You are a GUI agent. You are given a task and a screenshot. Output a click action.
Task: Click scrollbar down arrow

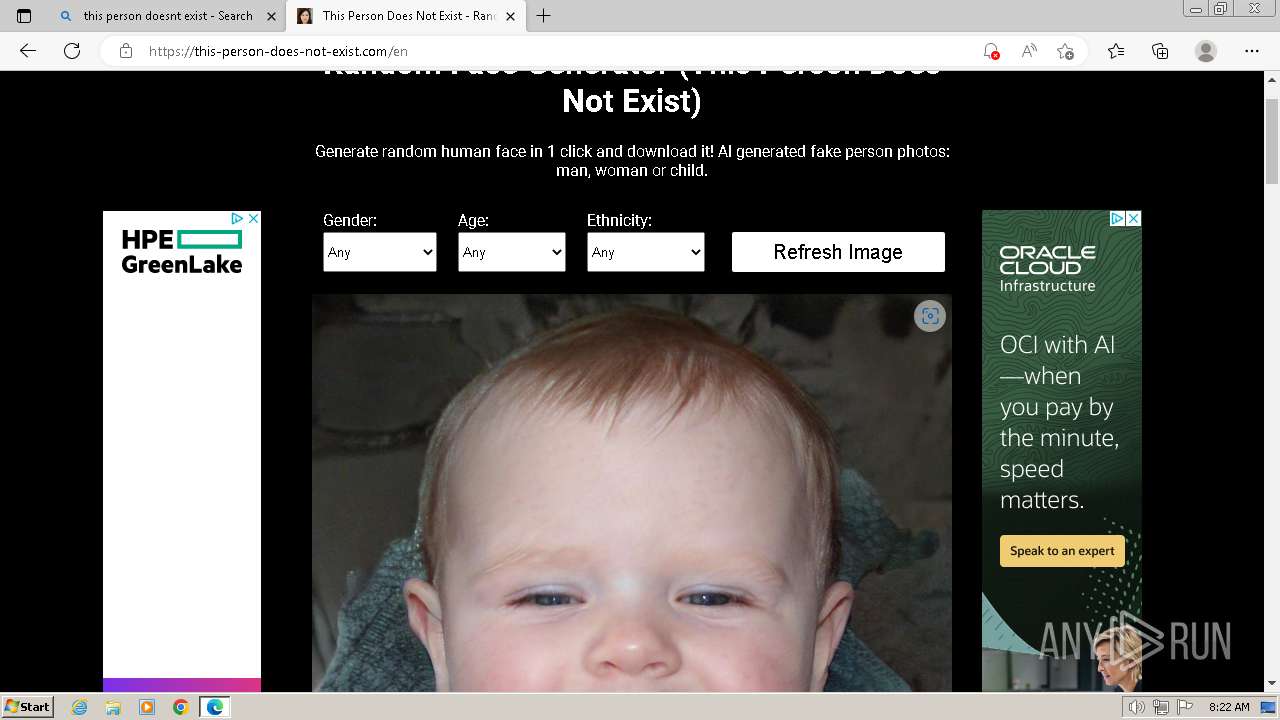(x=1272, y=684)
